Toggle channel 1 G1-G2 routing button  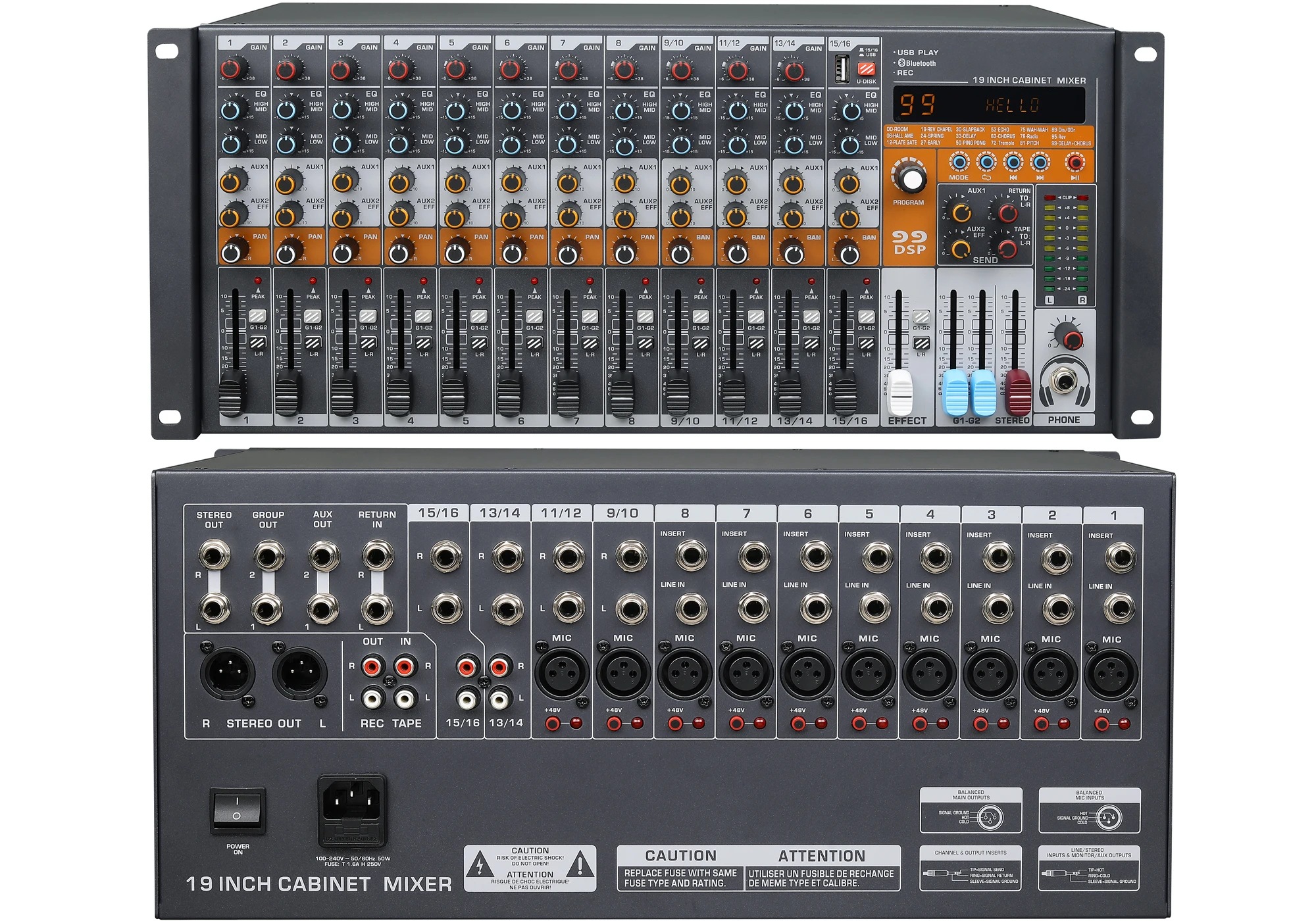tap(258, 316)
